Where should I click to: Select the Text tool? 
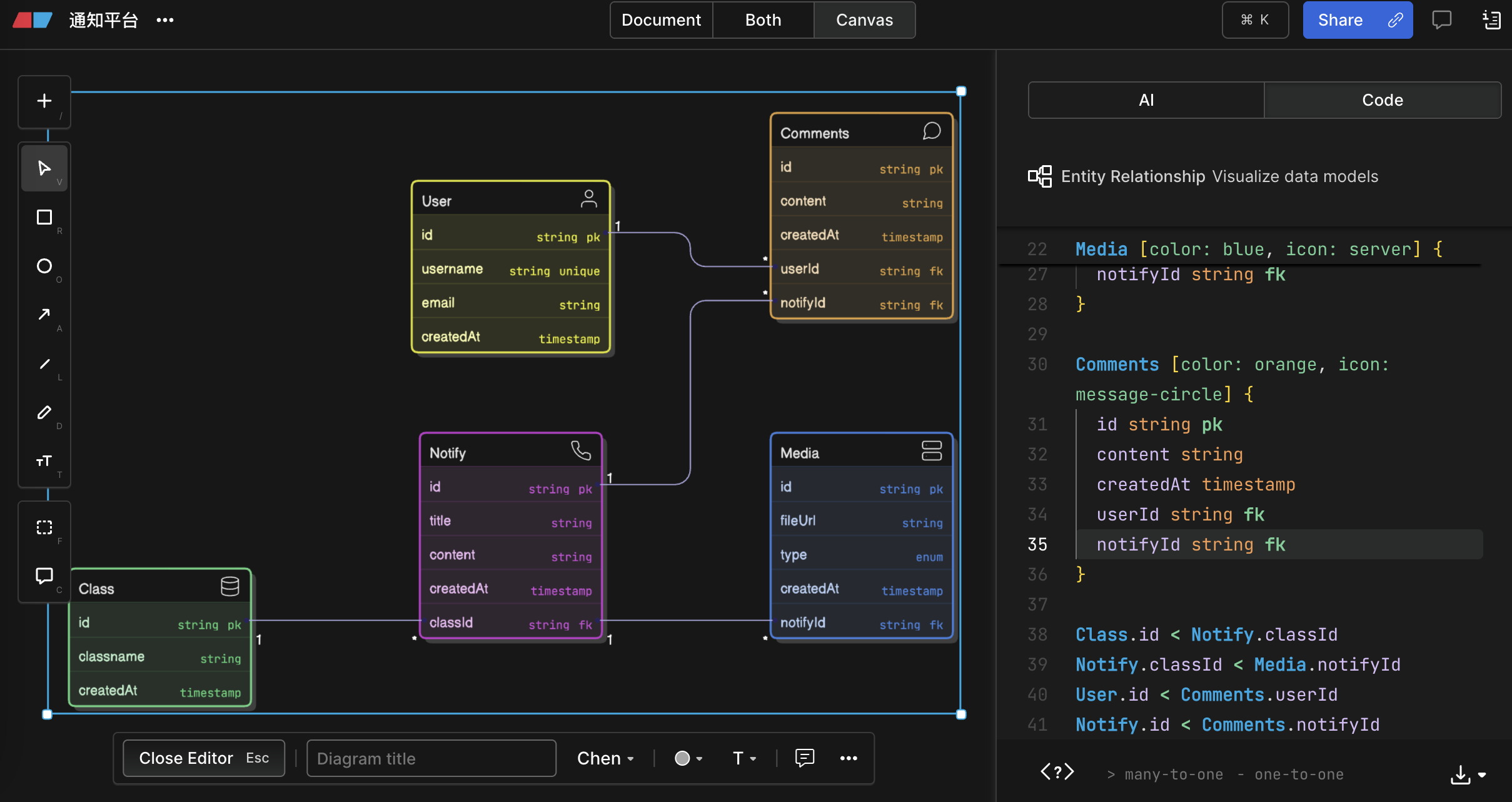coord(44,462)
